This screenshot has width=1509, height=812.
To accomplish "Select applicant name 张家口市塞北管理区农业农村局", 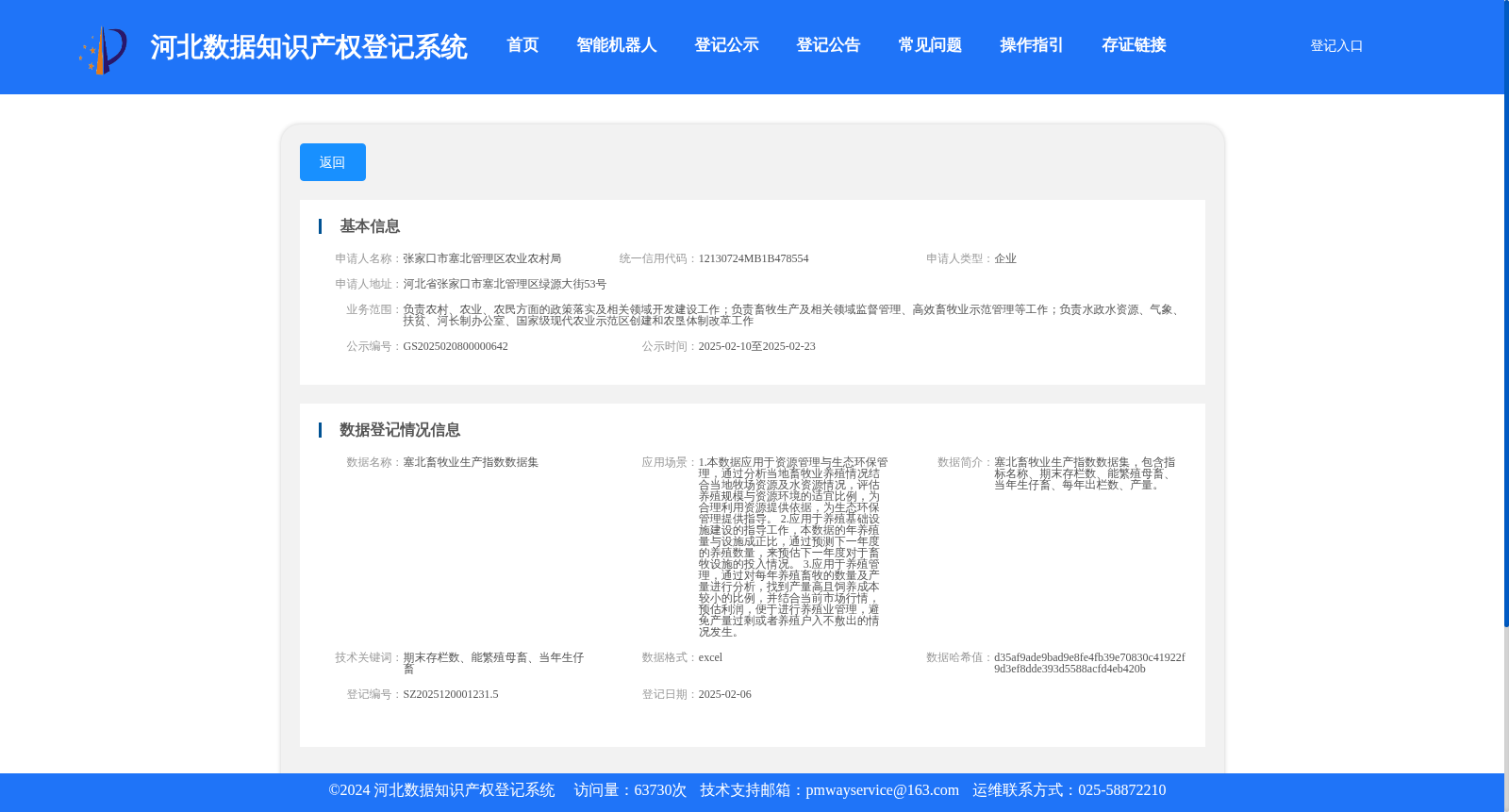I will click(x=482, y=258).
